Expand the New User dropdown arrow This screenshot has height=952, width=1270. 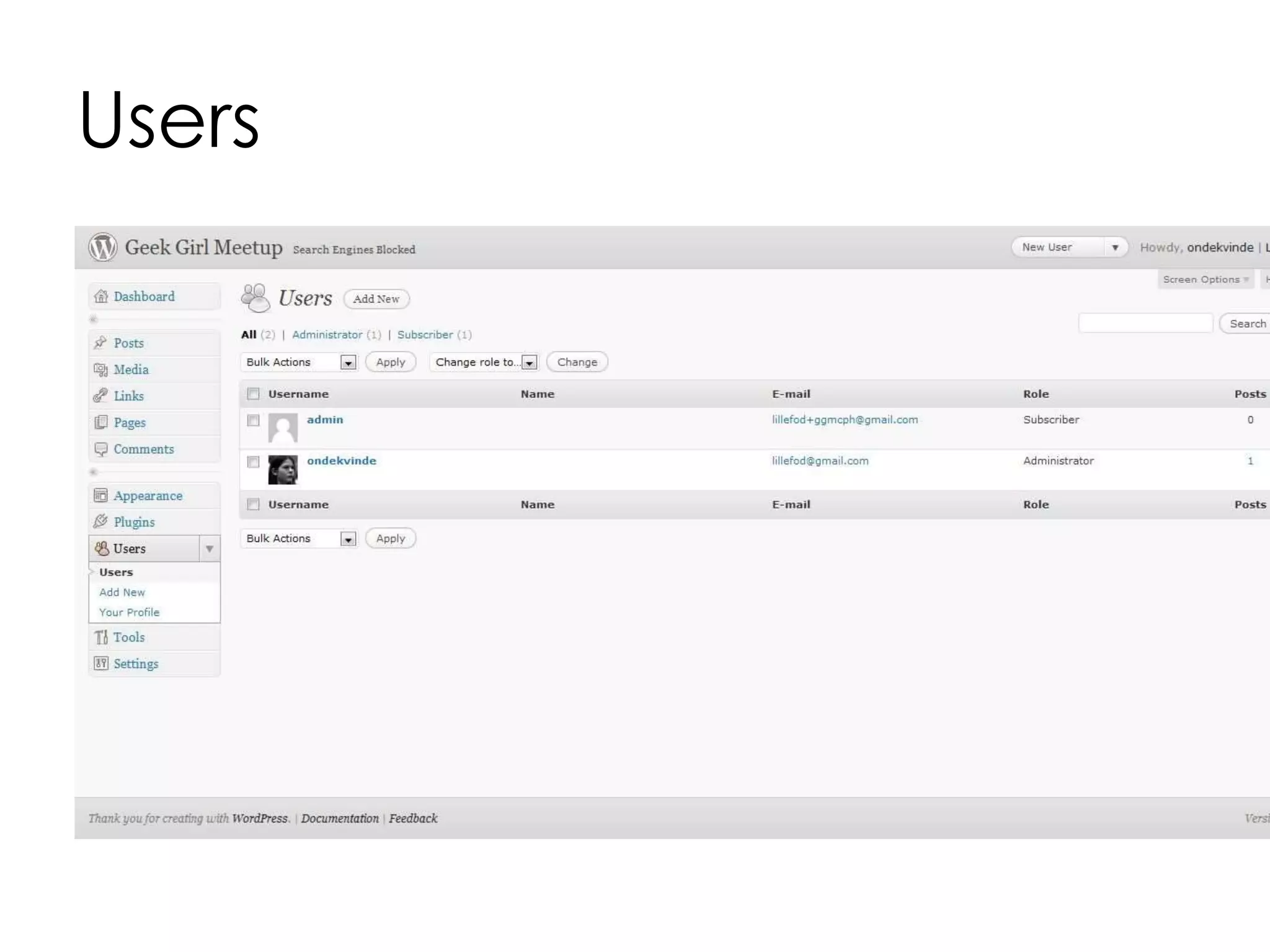pos(1115,247)
